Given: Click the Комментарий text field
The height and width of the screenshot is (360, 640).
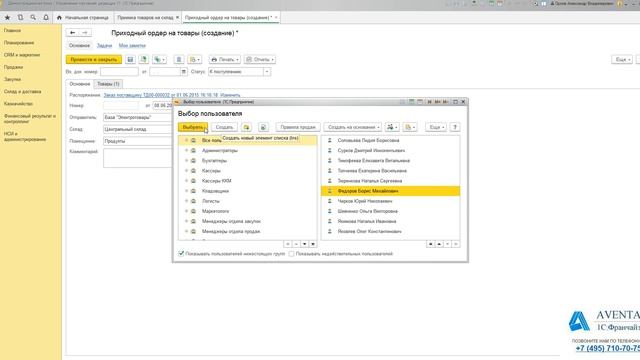Looking at the screenshot, I should (x=138, y=158).
